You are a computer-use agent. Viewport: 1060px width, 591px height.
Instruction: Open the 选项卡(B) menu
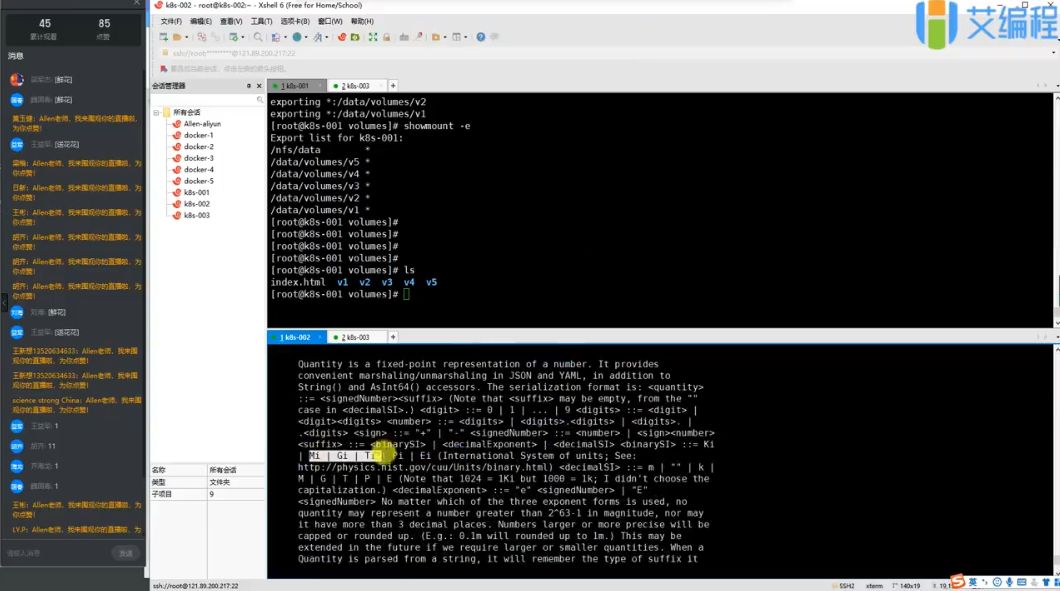(295, 22)
